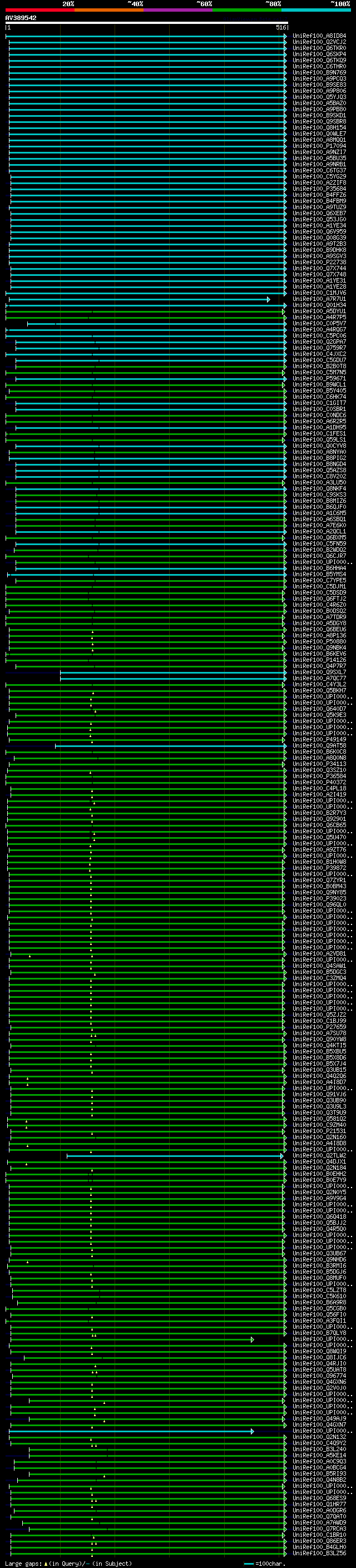This screenshot has height=1568, width=356.
Task: Select the UniRef100_A2VD81 label
Action: (319, 953)
